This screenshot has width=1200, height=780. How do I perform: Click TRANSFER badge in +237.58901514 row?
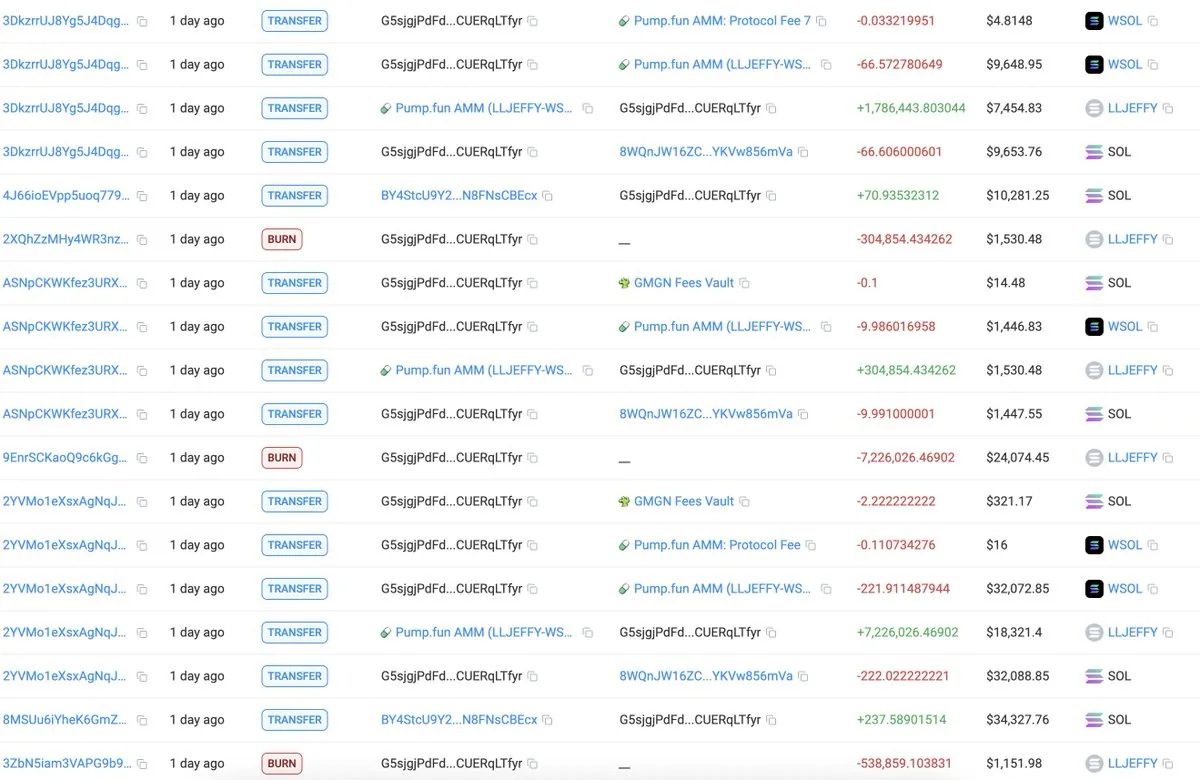[294, 720]
